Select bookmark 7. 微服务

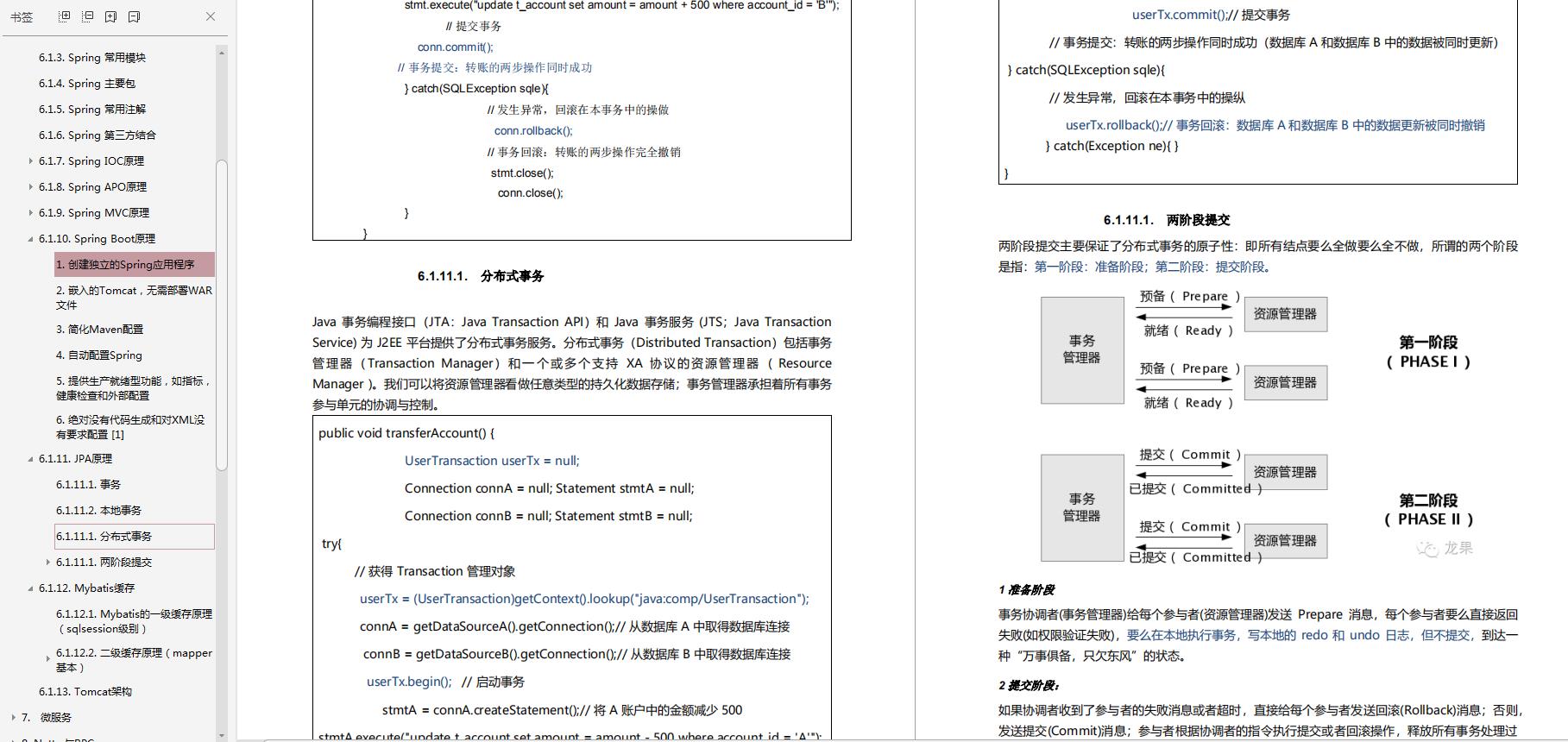tap(47, 717)
